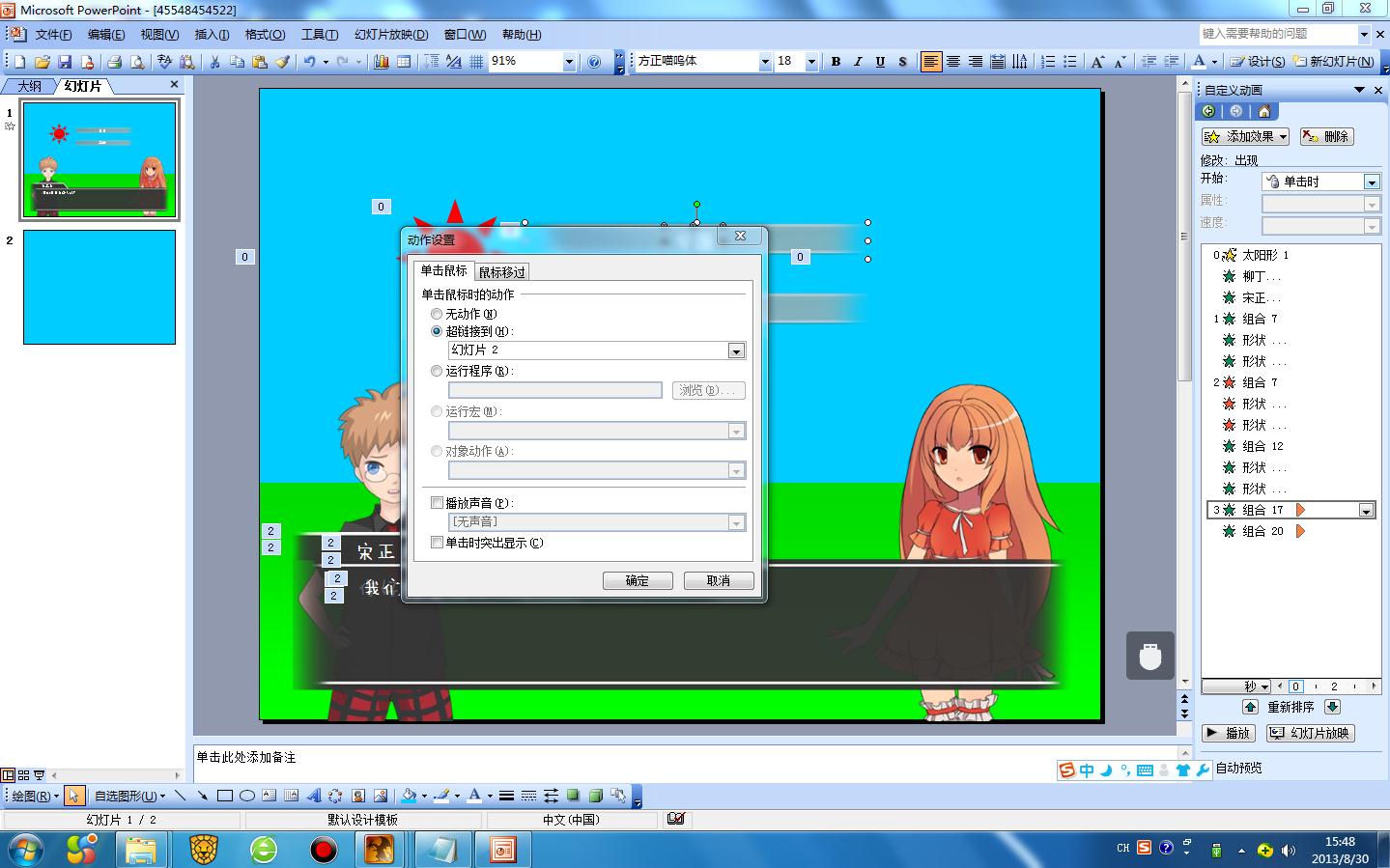Select the Oval drawing tool
This screenshot has width=1390, height=868.
click(247, 797)
